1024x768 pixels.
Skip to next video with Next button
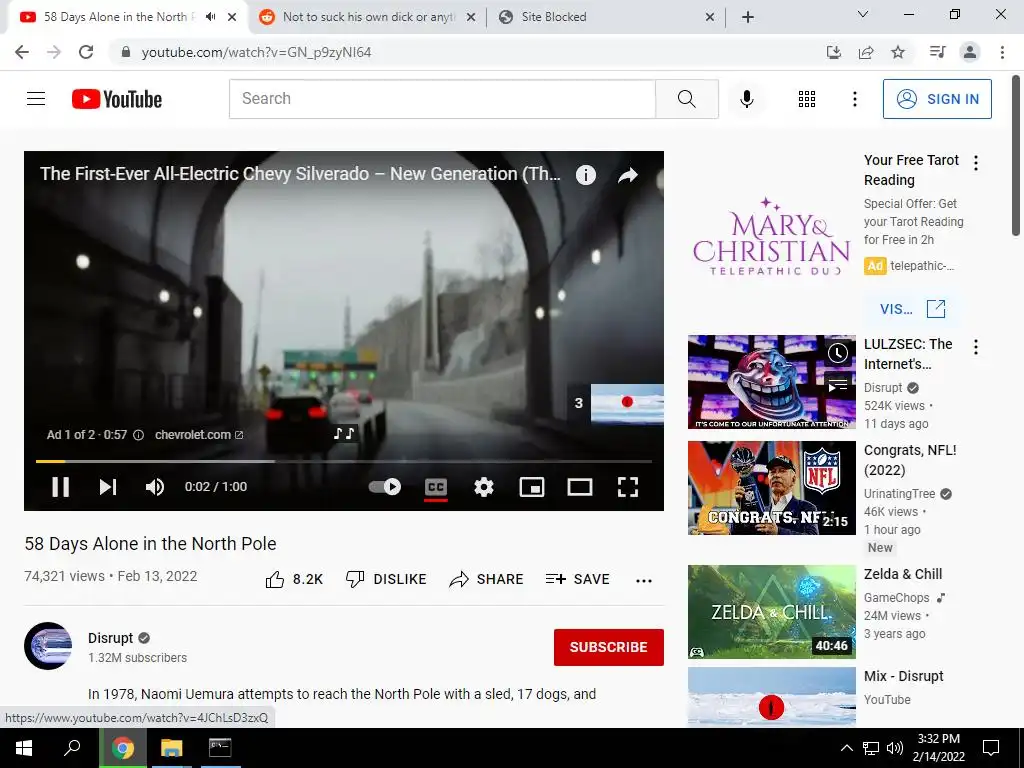pos(108,487)
